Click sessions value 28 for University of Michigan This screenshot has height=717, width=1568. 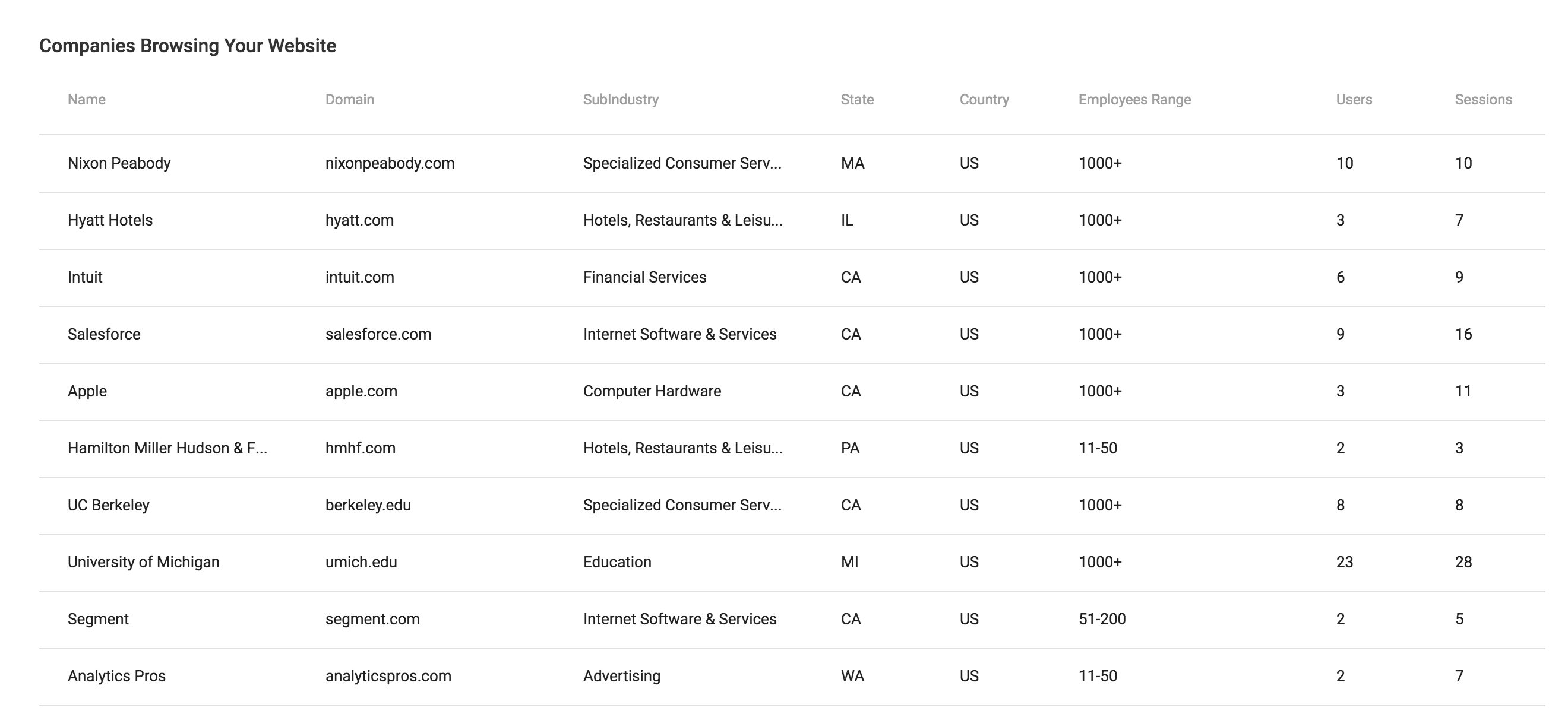[x=1463, y=563]
